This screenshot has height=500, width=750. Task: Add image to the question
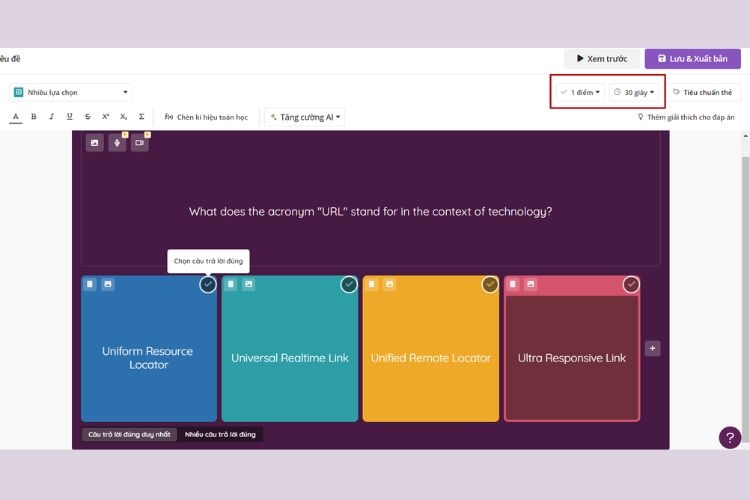[x=95, y=143]
